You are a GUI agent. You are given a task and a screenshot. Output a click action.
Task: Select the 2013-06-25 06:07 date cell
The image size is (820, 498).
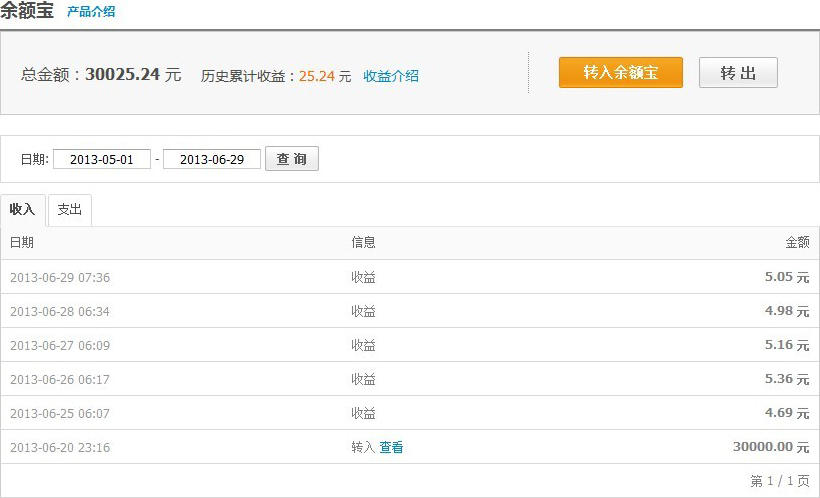click(60, 413)
